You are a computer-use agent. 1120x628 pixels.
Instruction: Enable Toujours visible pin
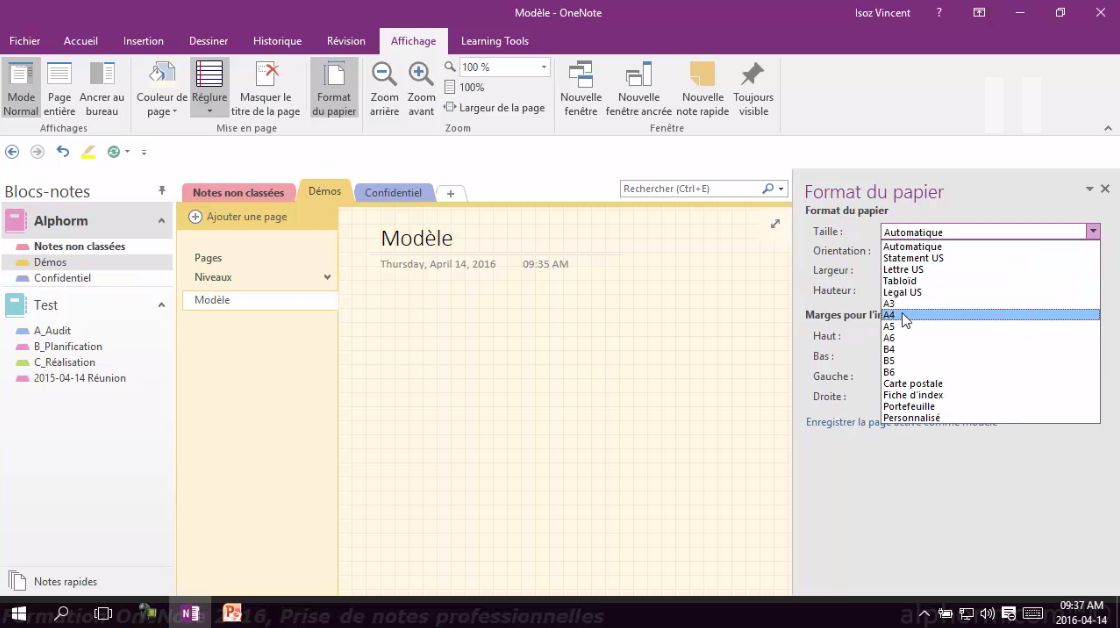tap(753, 89)
